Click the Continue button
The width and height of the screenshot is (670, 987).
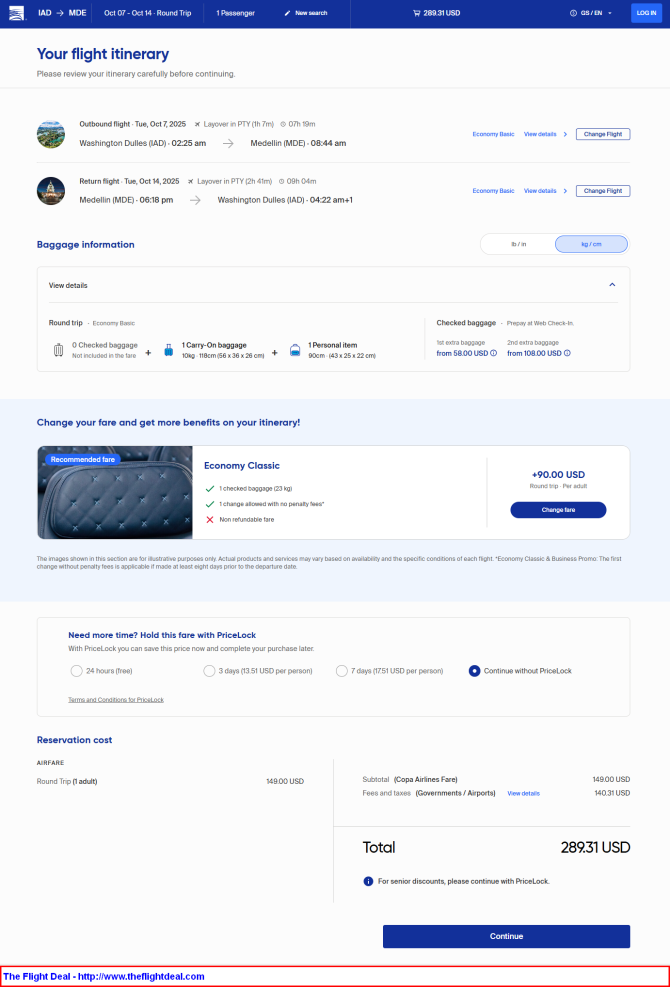click(506, 936)
